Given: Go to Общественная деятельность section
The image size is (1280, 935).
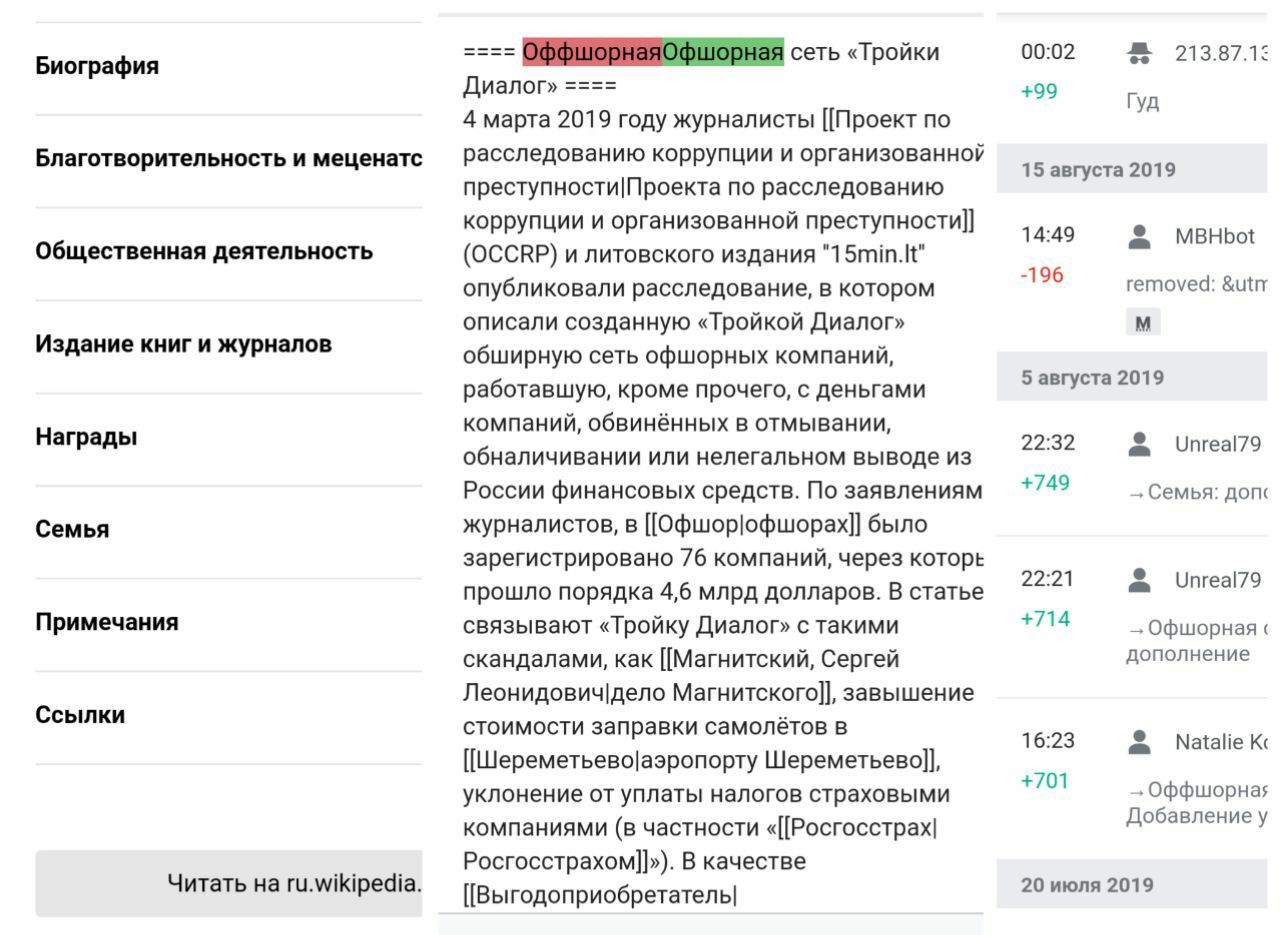Looking at the screenshot, I should coord(229,252).
